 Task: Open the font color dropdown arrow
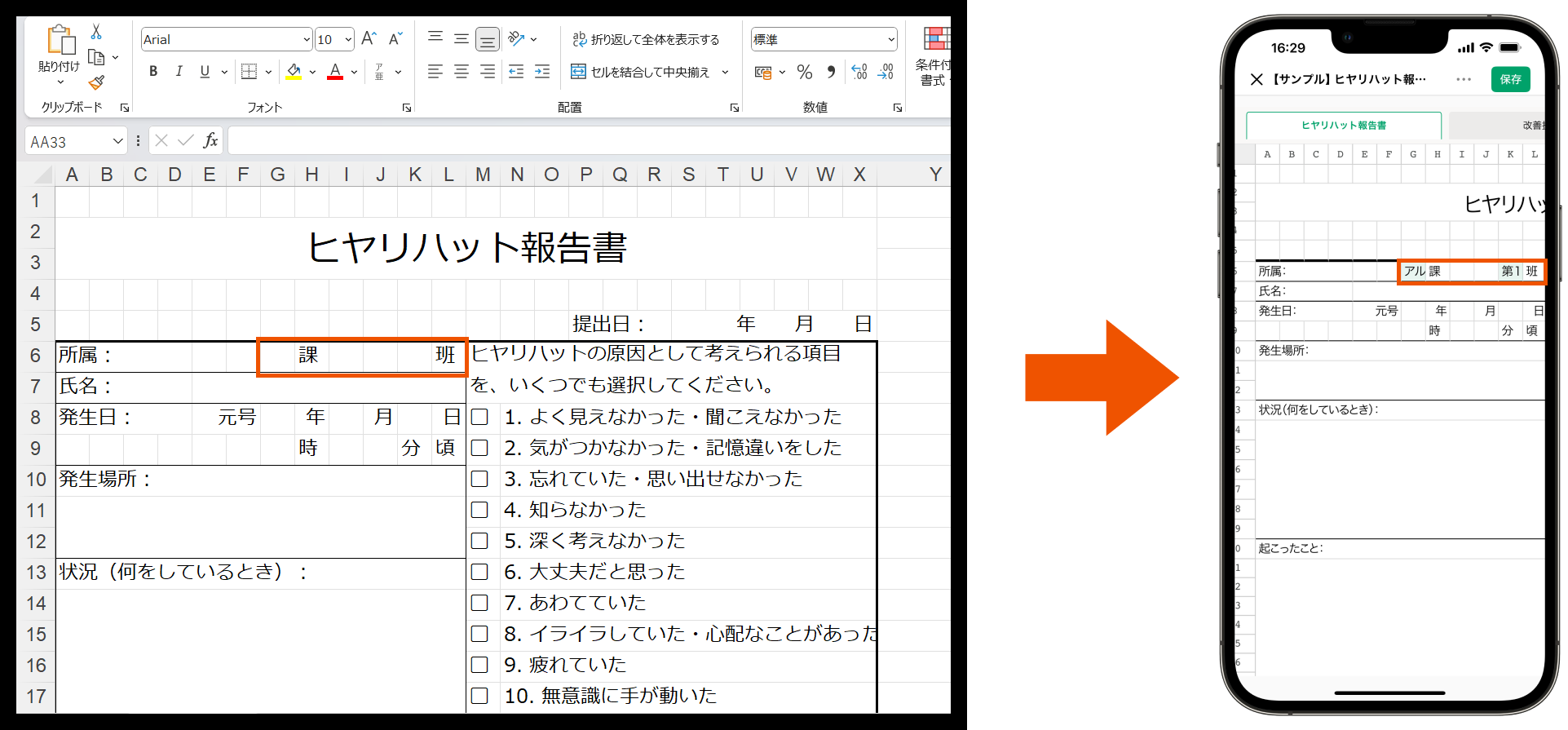point(354,72)
